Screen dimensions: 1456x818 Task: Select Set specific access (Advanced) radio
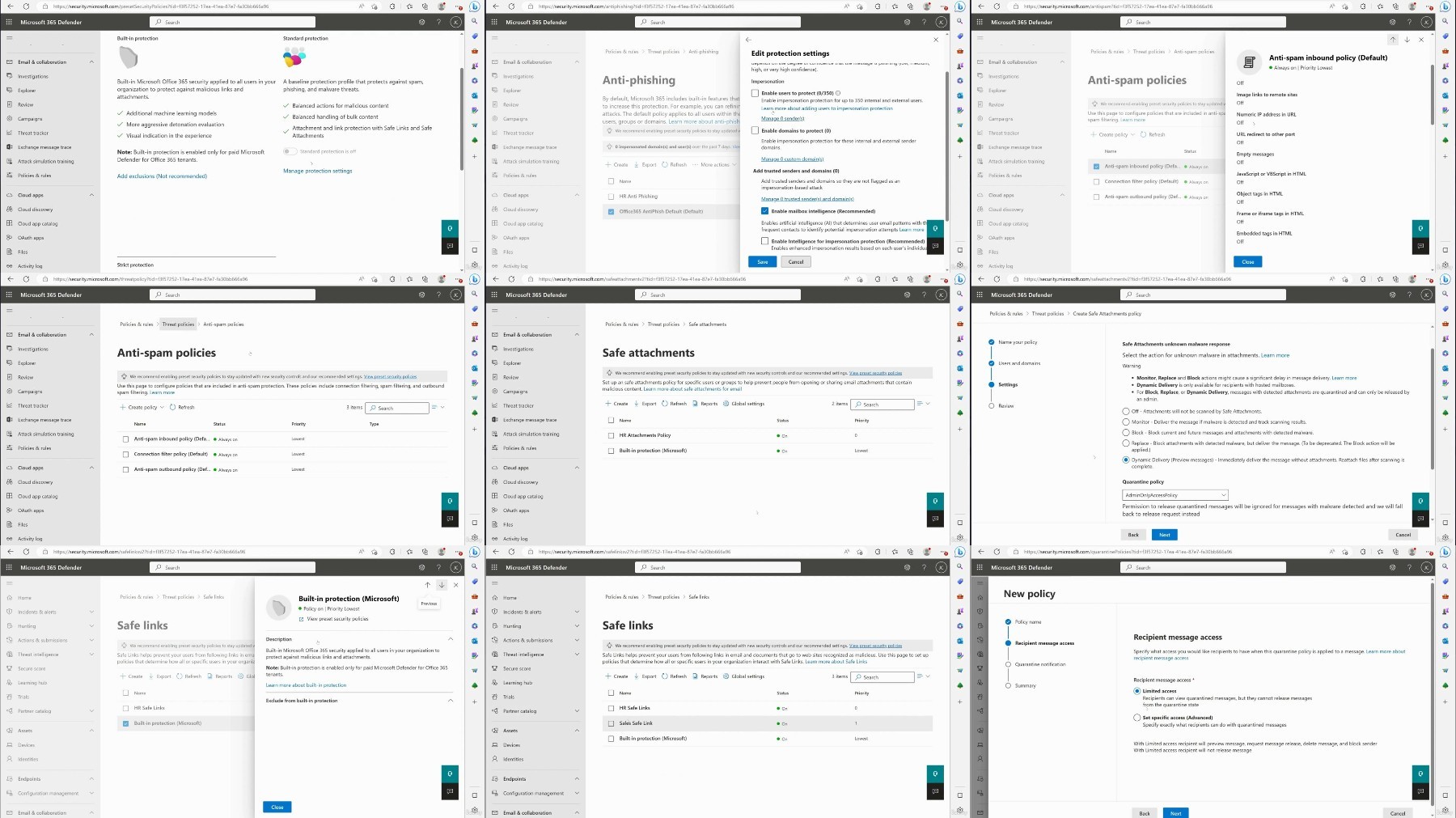1137,717
